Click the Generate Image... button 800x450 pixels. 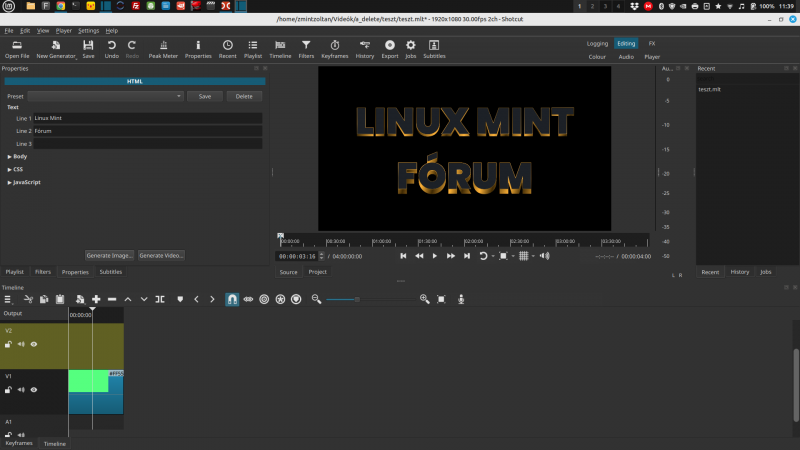tap(109, 256)
